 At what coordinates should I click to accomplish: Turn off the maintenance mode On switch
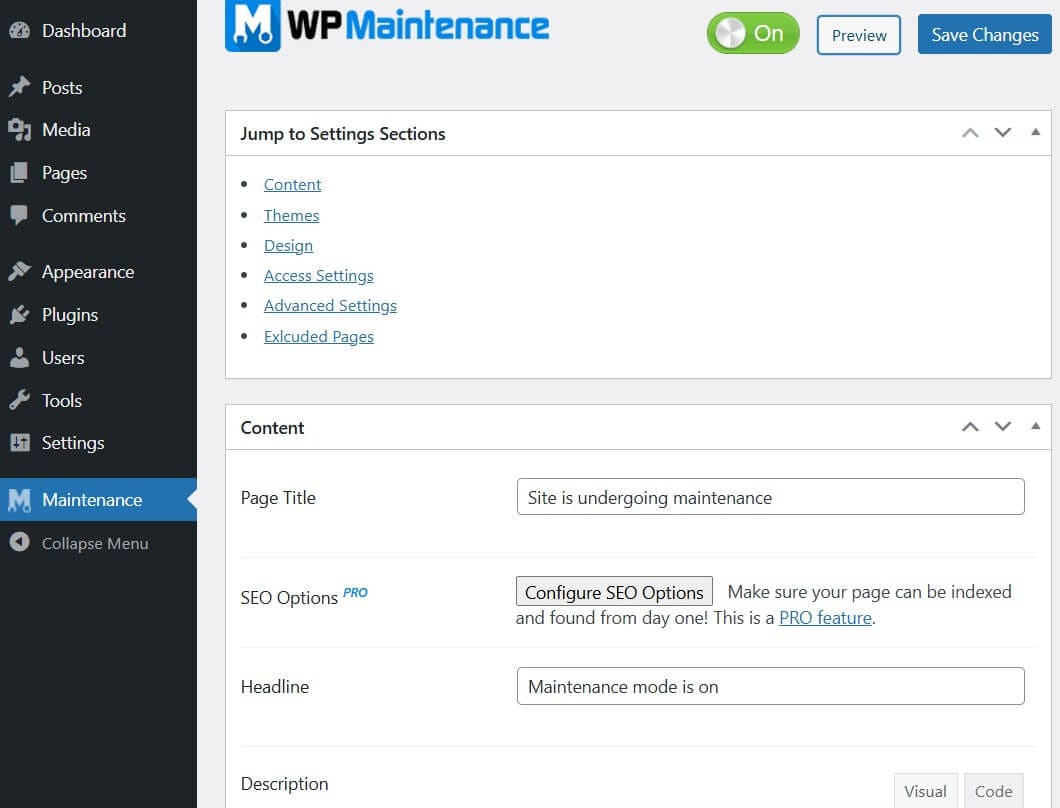point(752,33)
